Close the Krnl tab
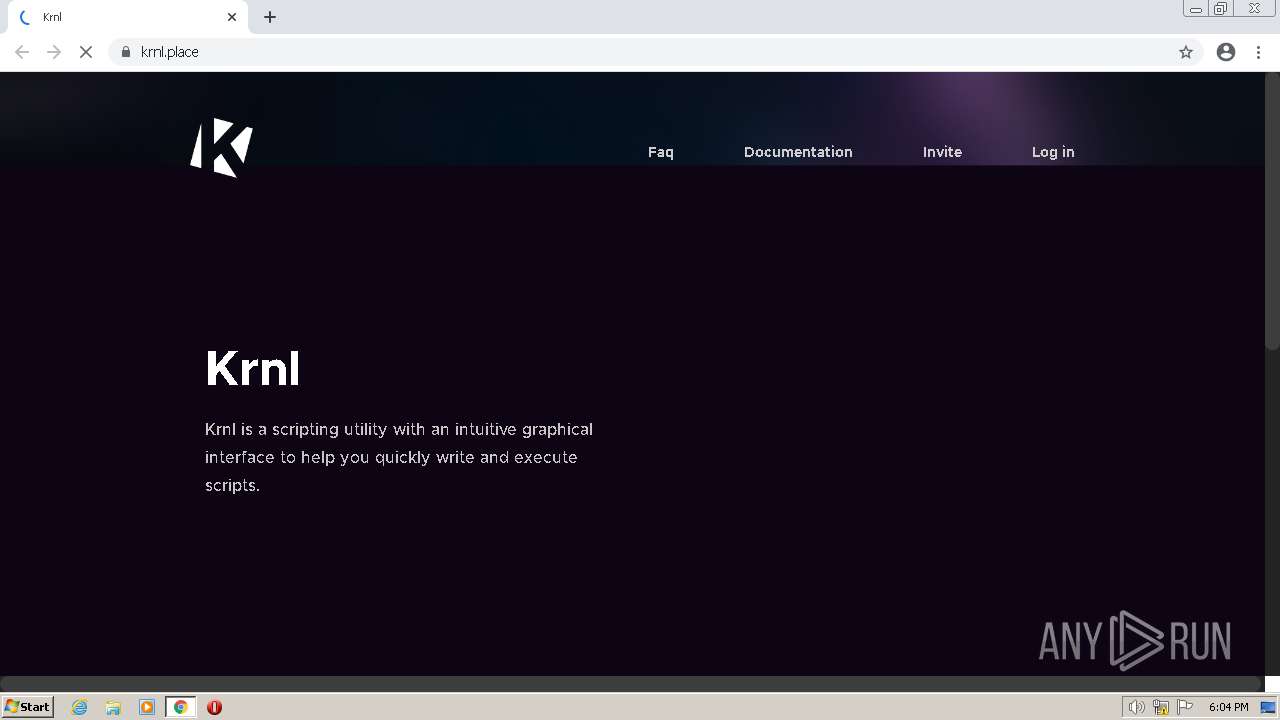This screenshot has height=720, width=1280. click(x=232, y=17)
